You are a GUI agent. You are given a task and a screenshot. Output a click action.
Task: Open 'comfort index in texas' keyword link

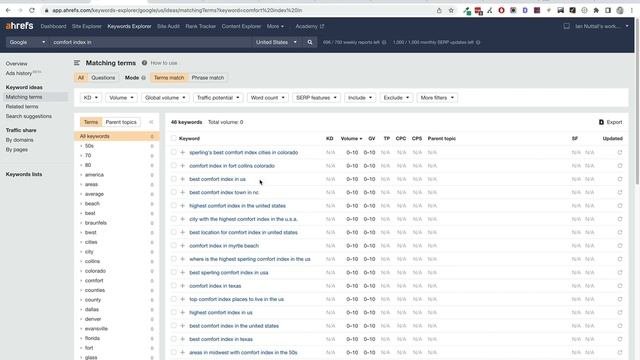coord(215,286)
